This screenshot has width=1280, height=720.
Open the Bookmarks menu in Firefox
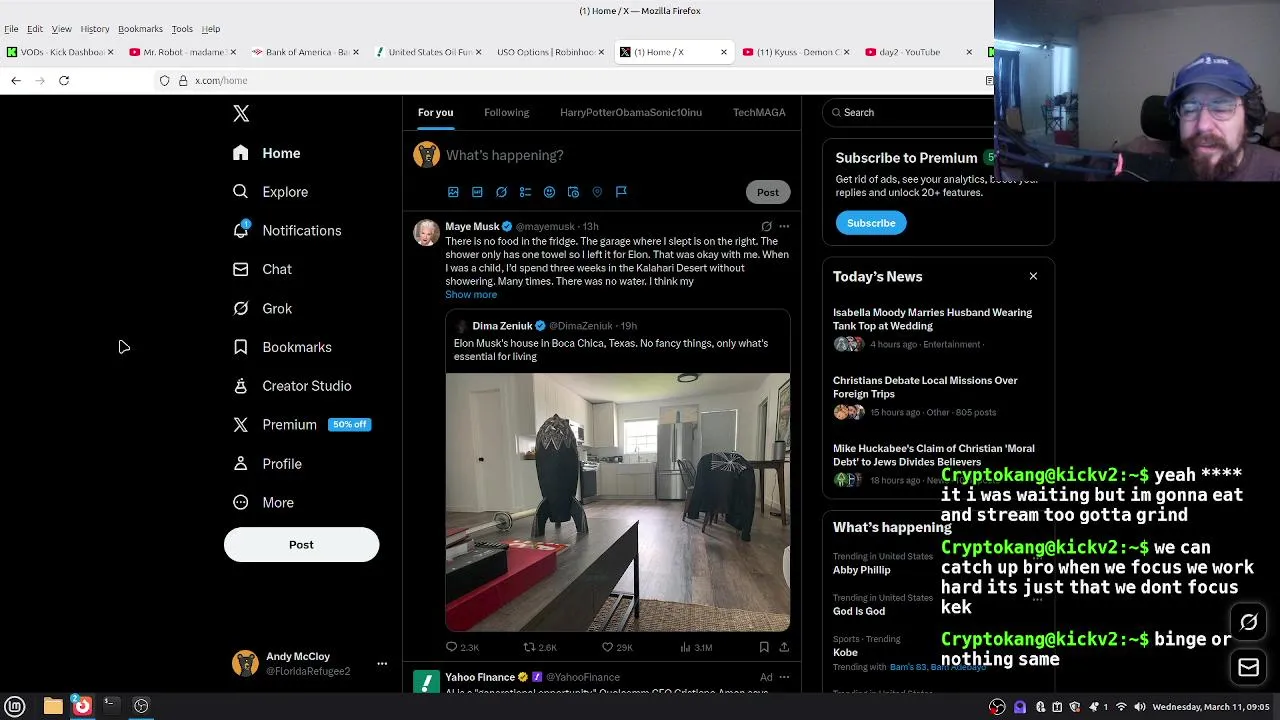140,29
